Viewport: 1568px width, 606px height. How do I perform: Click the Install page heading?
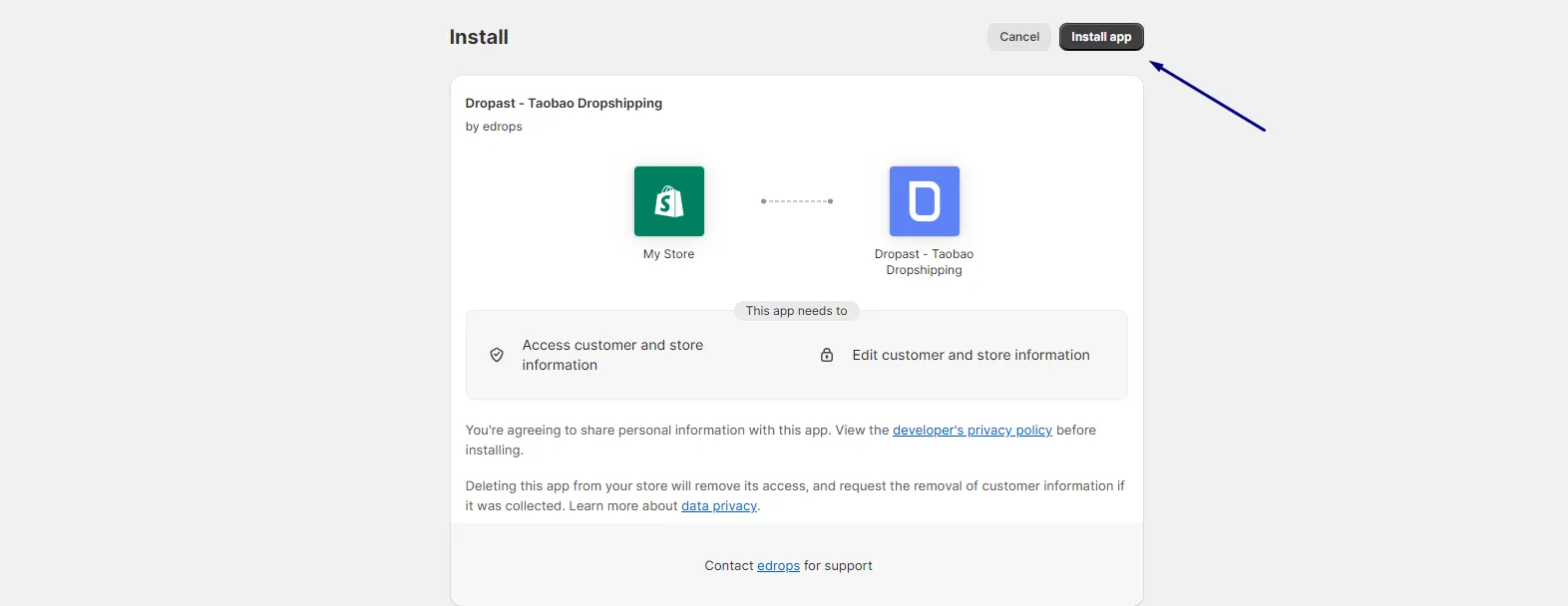479,37
